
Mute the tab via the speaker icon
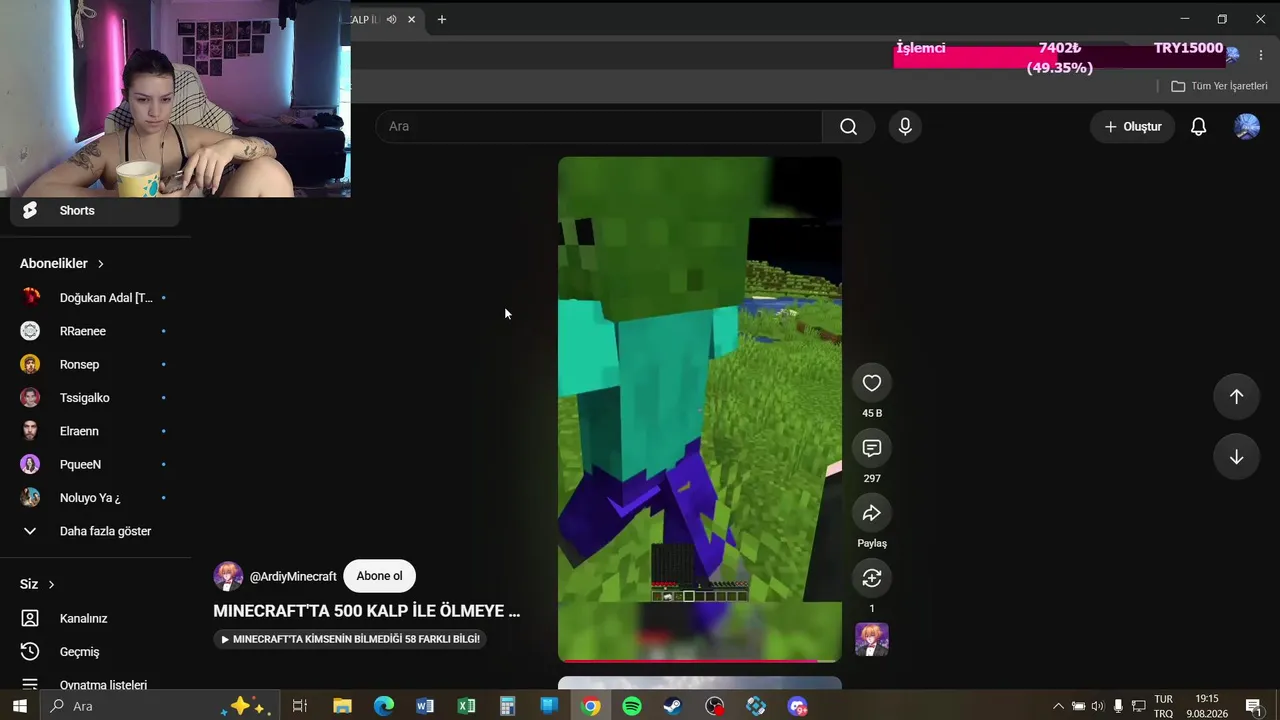click(x=391, y=19)
